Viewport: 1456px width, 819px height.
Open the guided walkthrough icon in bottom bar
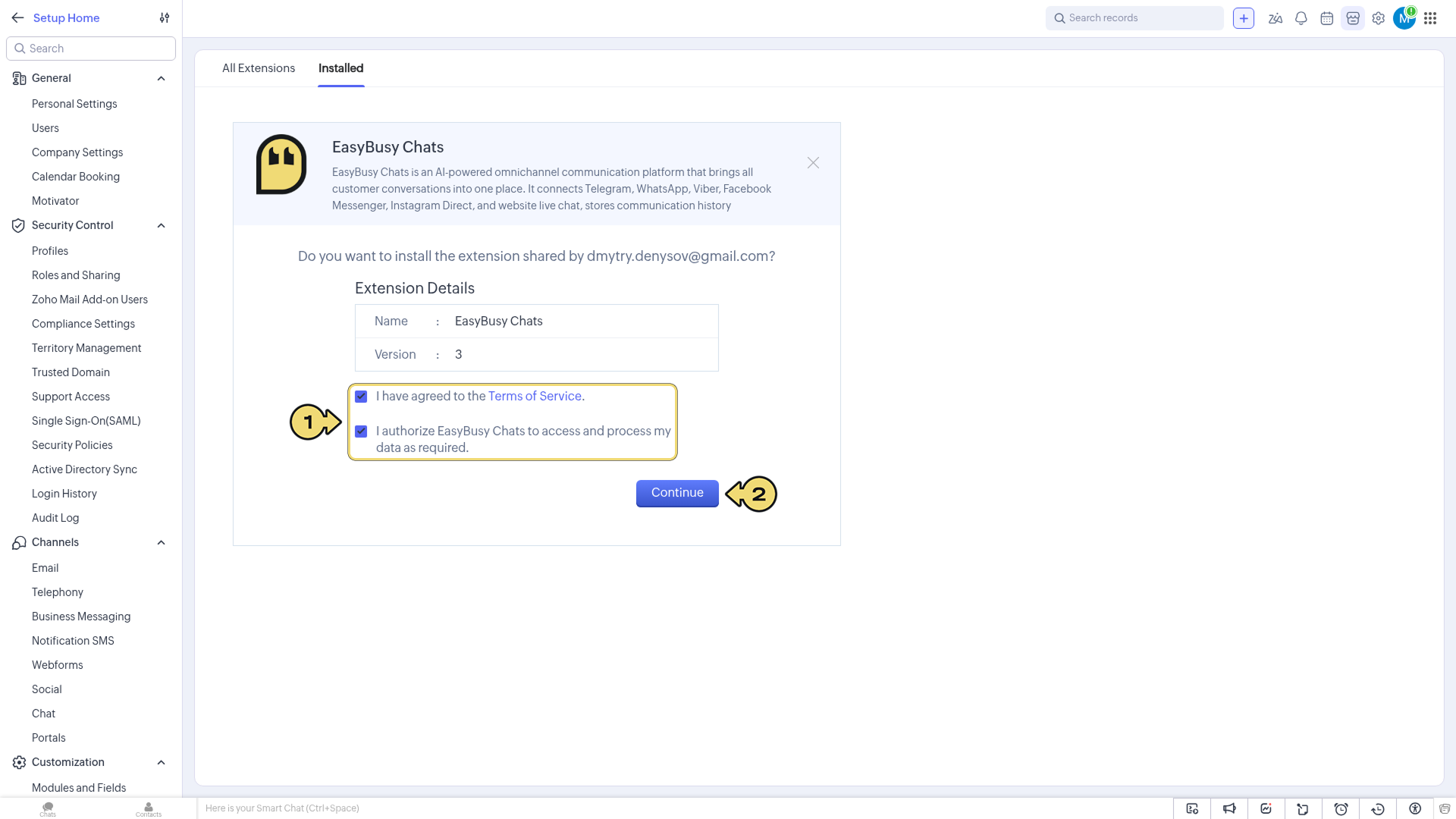pyautogui.click(x=1192, y=809)
